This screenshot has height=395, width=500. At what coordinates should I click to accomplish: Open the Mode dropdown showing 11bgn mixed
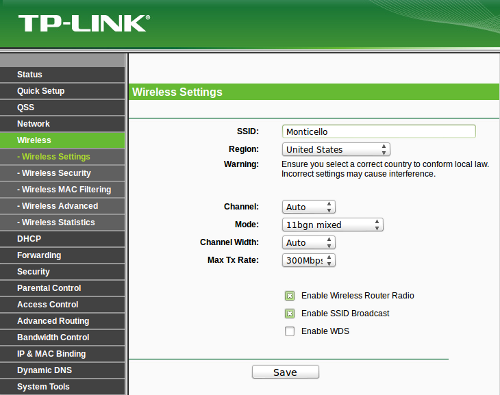(x=333, y=225)
